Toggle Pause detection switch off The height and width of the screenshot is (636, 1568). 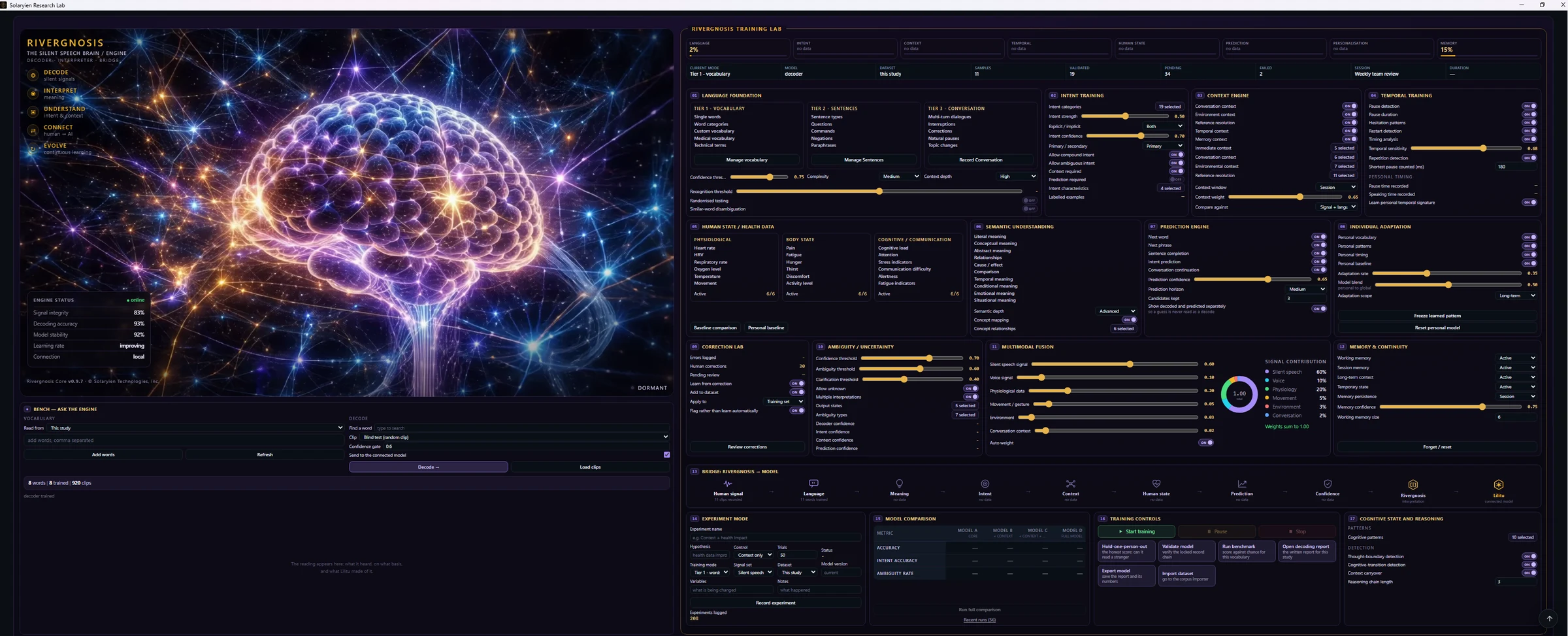(1529, 106)
